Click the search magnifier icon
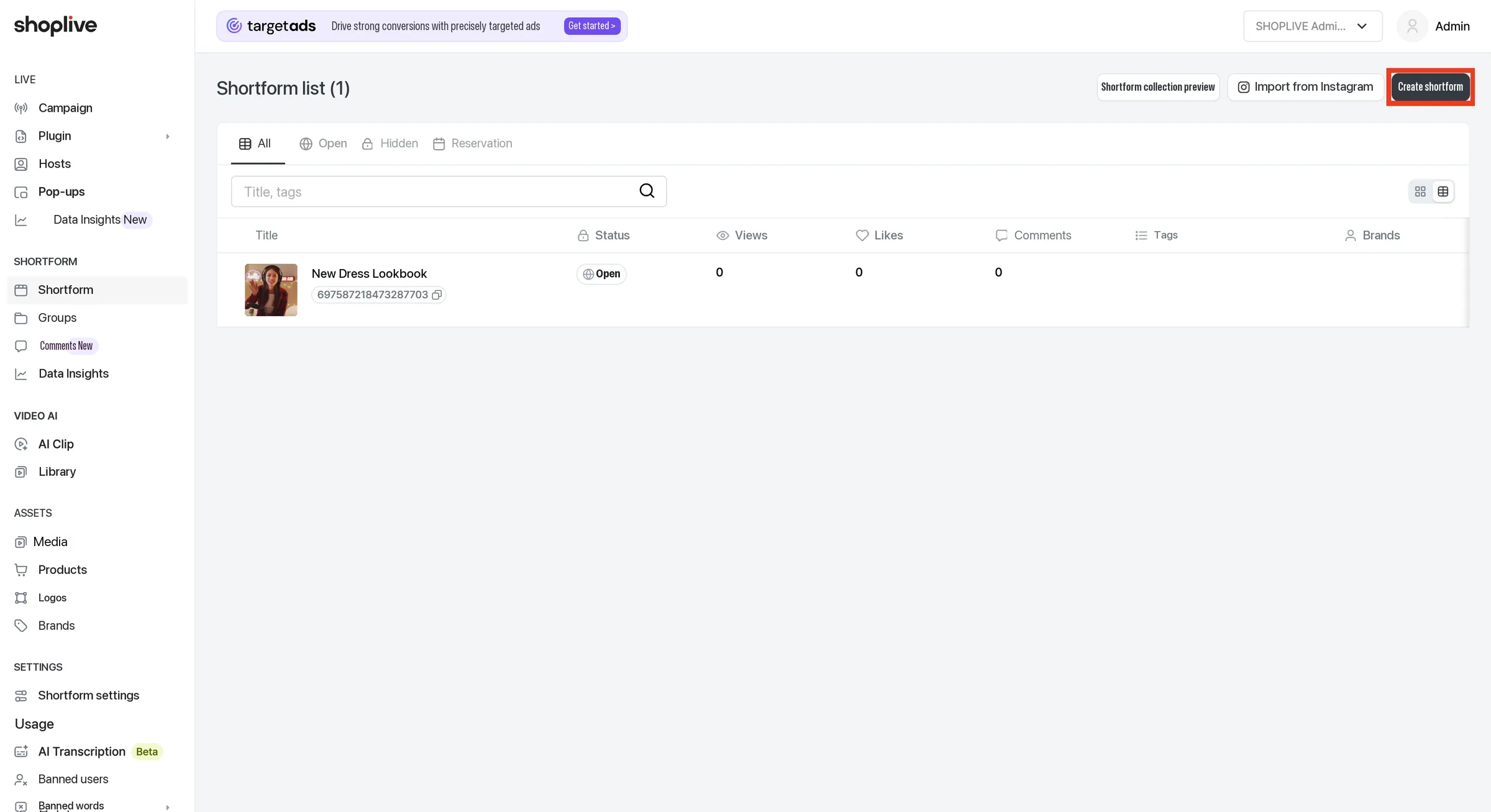1491x812 pixels. [x=647, y=191]
